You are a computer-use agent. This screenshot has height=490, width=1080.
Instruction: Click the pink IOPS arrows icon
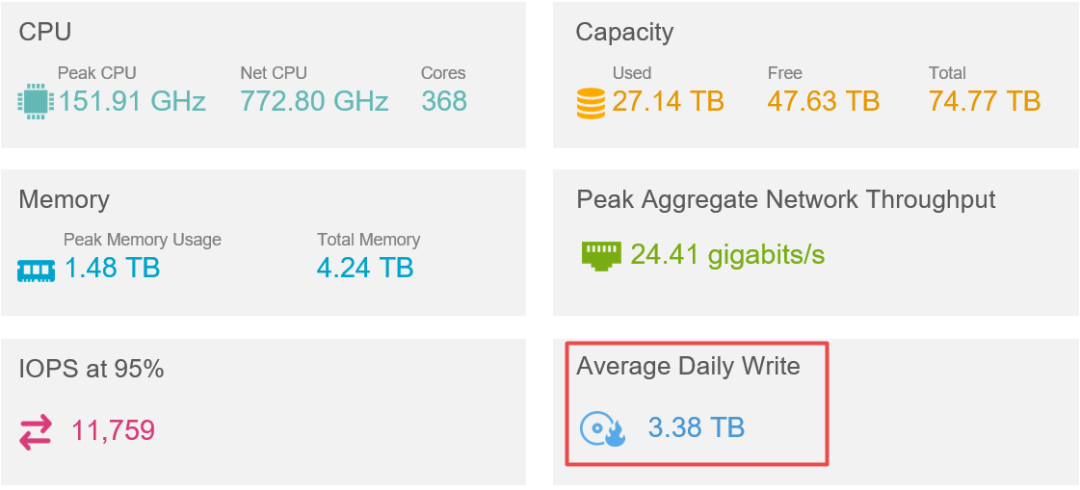click(35, 433)
